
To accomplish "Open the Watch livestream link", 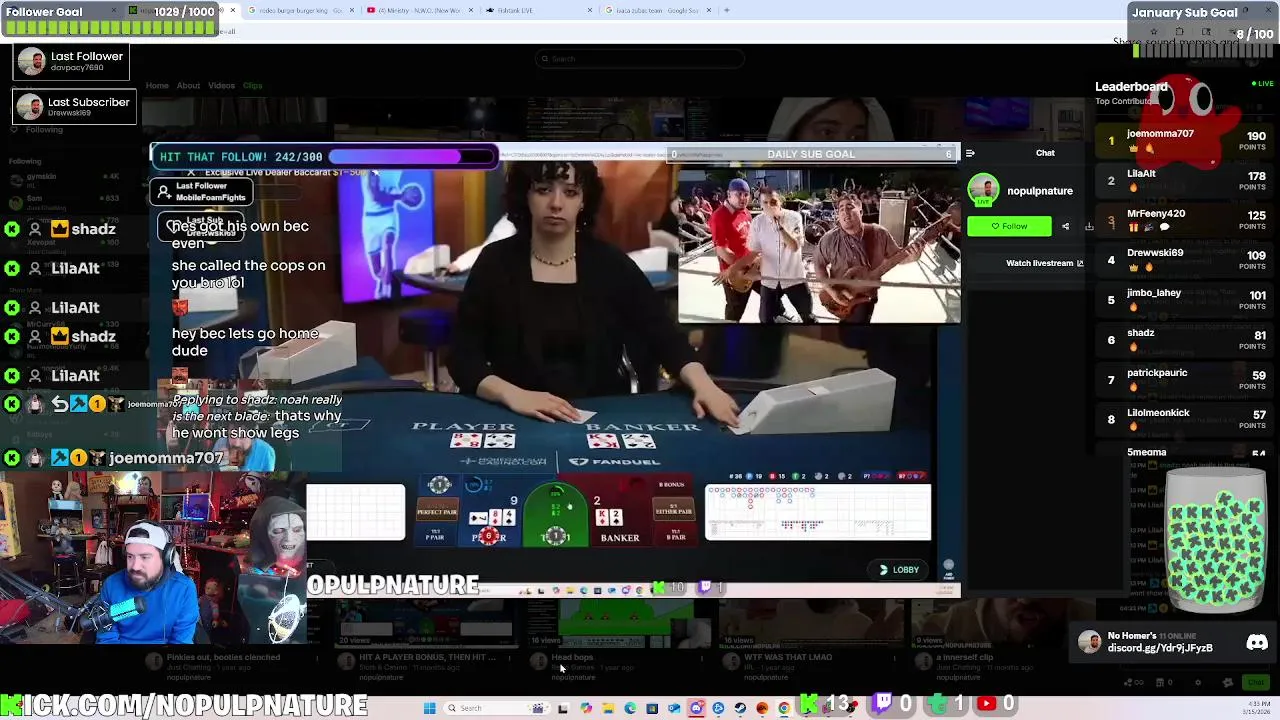I will point(1044,263).
